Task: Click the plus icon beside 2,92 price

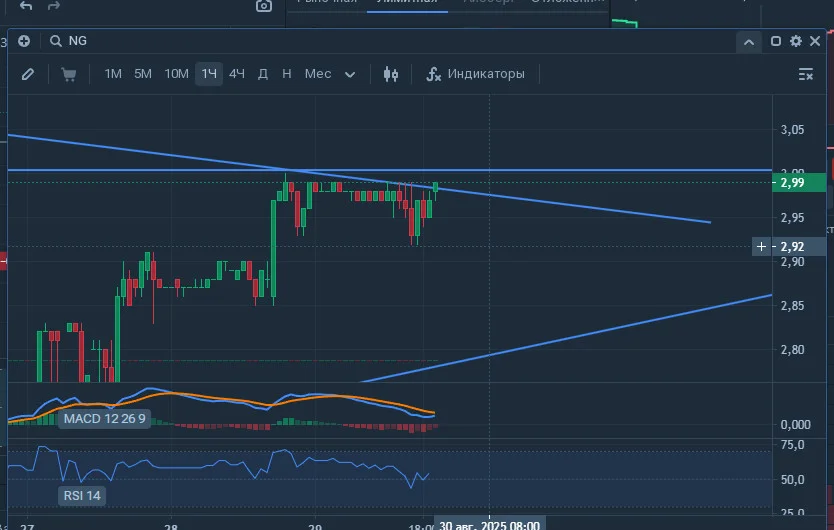Action: 761,246
